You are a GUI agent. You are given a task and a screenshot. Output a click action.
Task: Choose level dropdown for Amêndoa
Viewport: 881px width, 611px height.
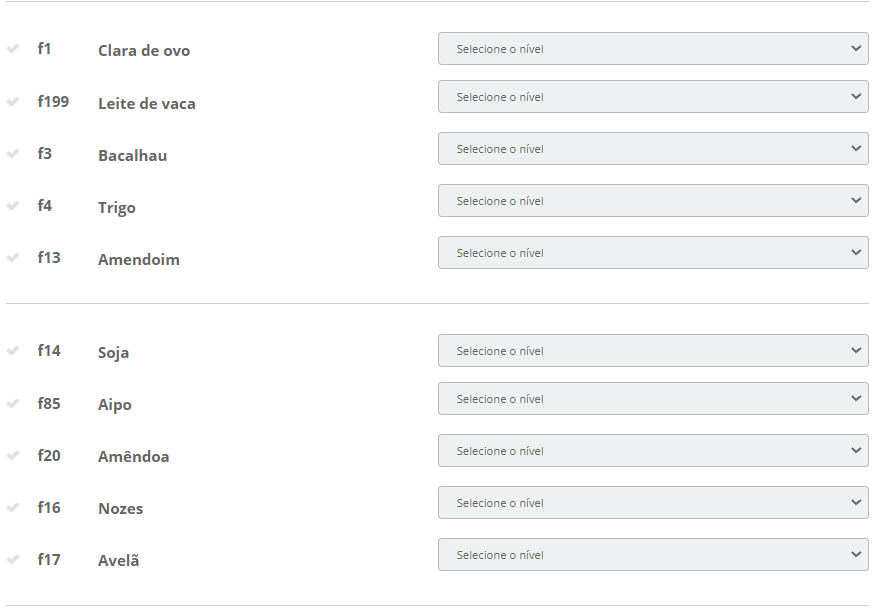click(653, 451)
